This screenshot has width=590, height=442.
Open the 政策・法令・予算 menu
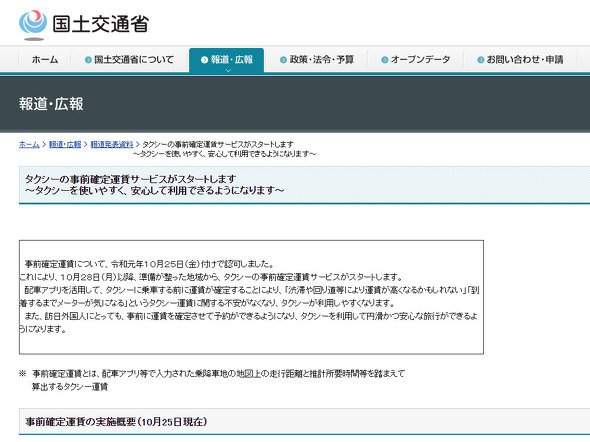click(317, 59)
